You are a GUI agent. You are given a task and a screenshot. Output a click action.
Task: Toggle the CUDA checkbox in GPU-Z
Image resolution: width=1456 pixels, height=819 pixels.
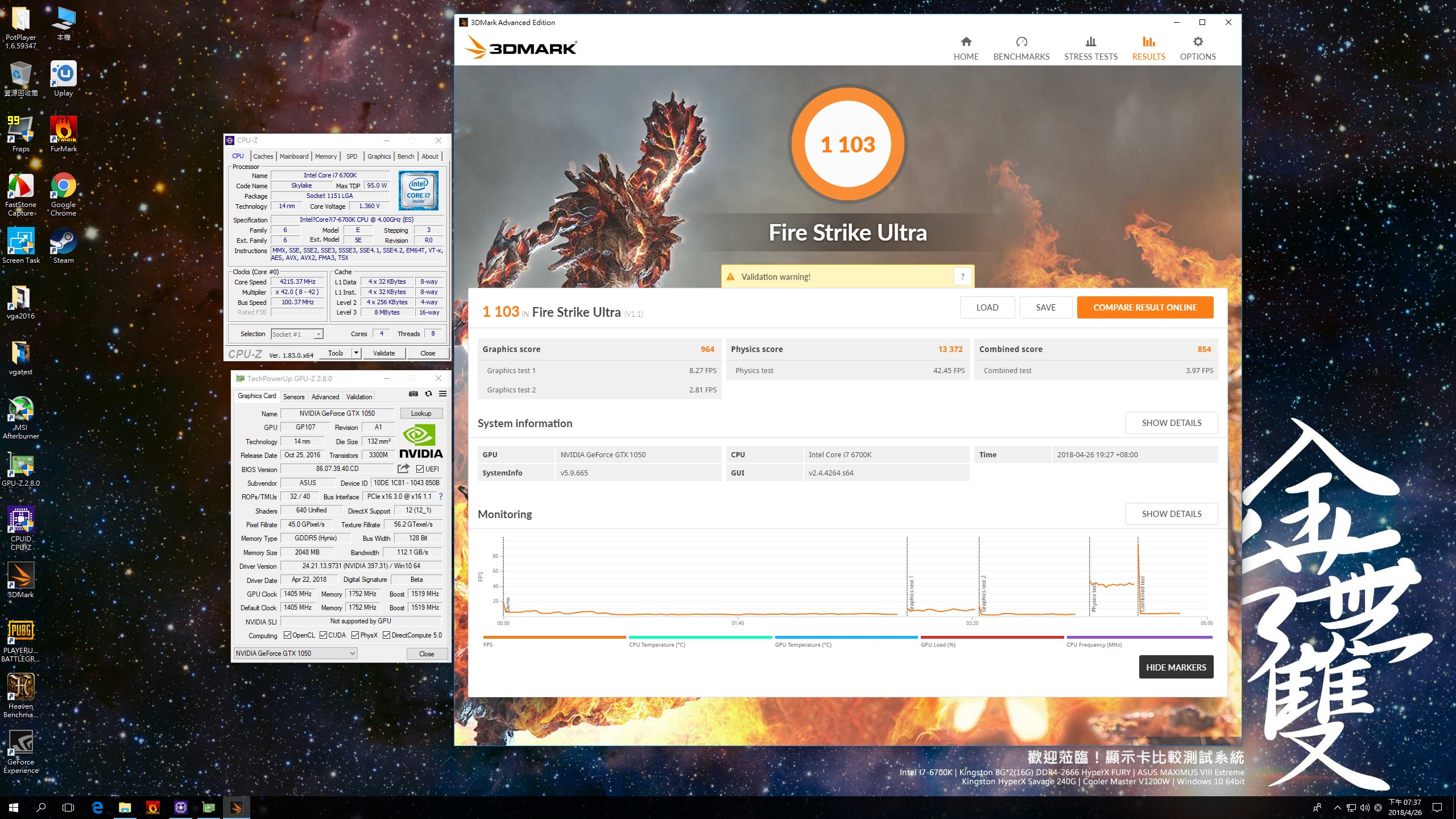[323, 635]
